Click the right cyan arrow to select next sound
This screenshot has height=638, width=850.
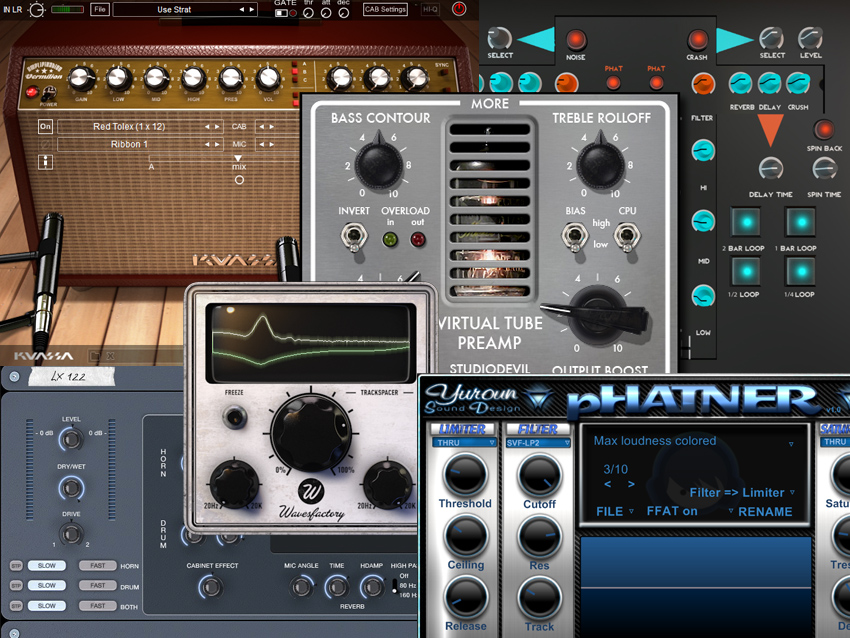[x=735, y=40]
